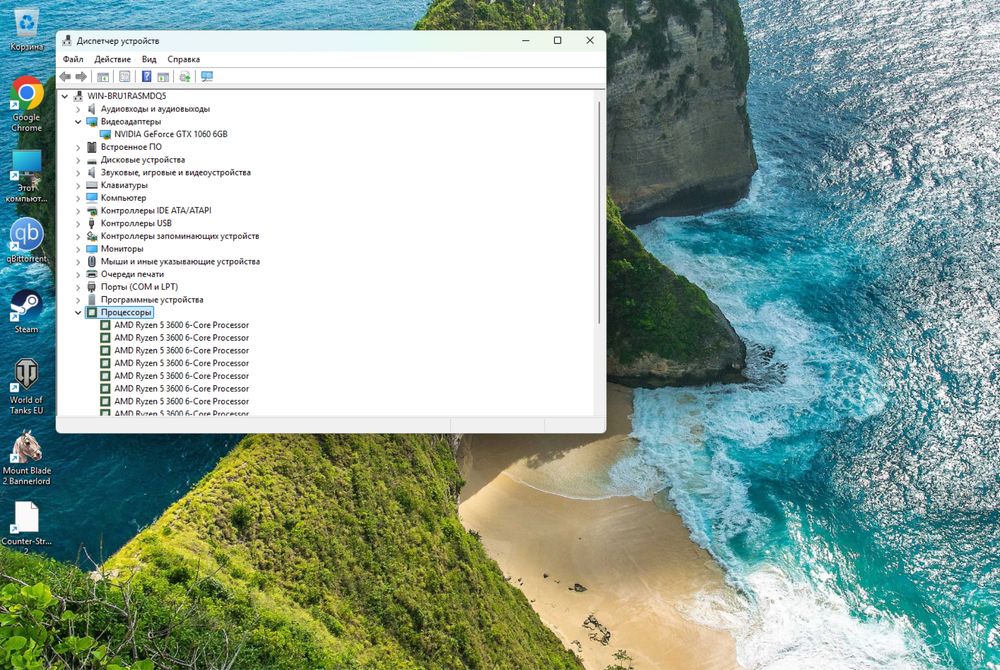Image resolution: width=1000 pixels, height=670 pixels.
Task: Expand the Контроллеры запоминающих устройств node
Action: tap(78, 237)
